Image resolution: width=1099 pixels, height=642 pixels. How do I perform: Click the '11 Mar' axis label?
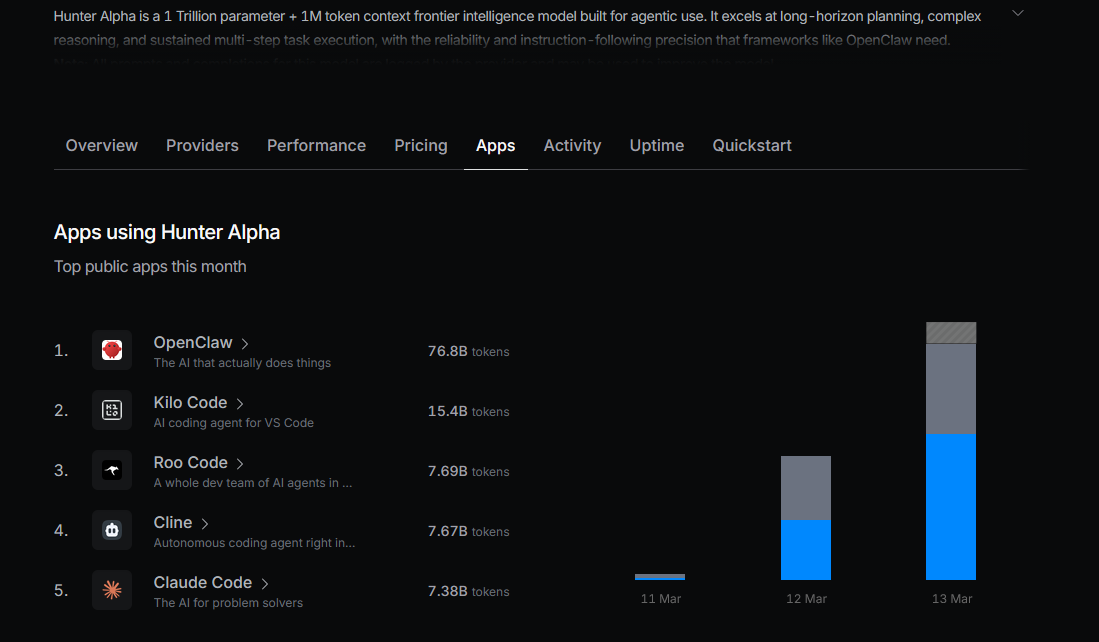click(x=660, y=599)
